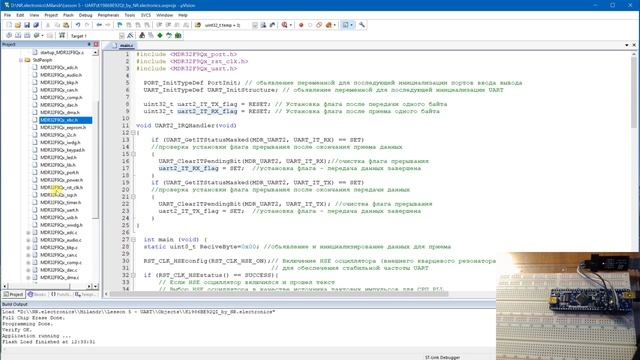Open the Flash menu
Viewport: 640px width, 360px height.
[x=68, y=15]
